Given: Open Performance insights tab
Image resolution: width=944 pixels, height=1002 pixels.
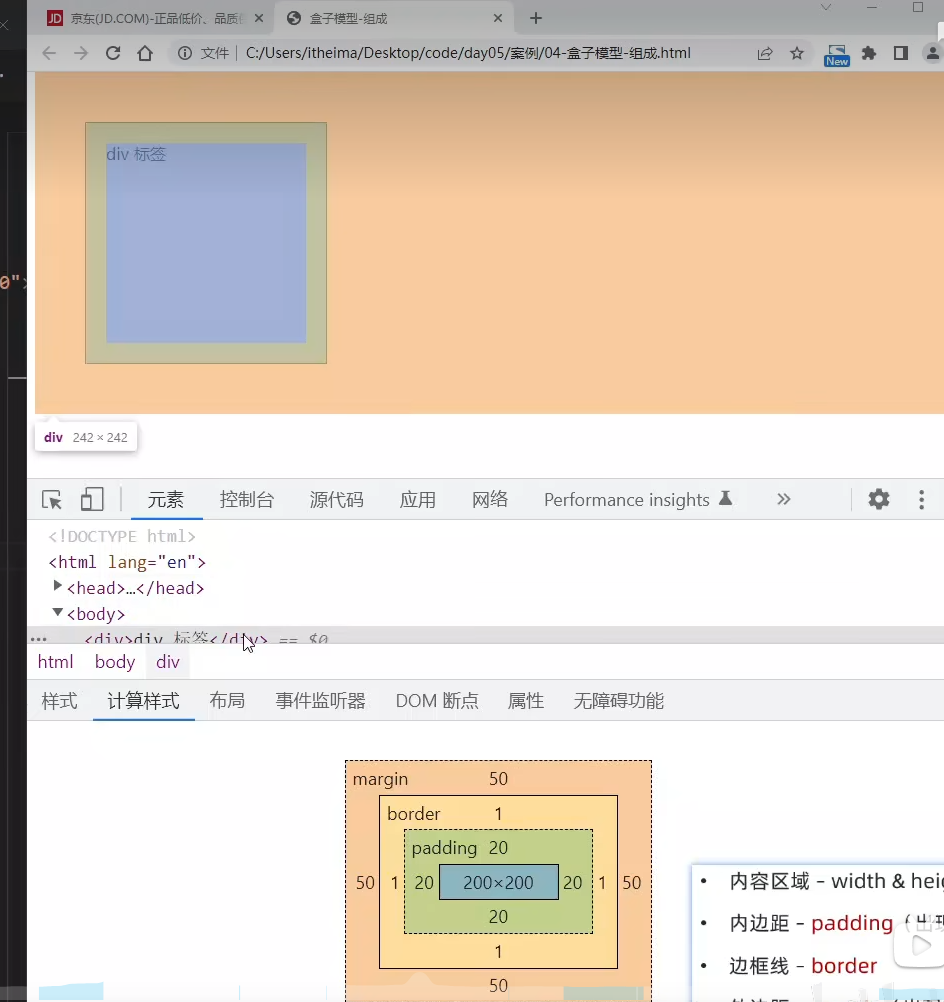Looking at the screenshot, I should coord(638,500).
